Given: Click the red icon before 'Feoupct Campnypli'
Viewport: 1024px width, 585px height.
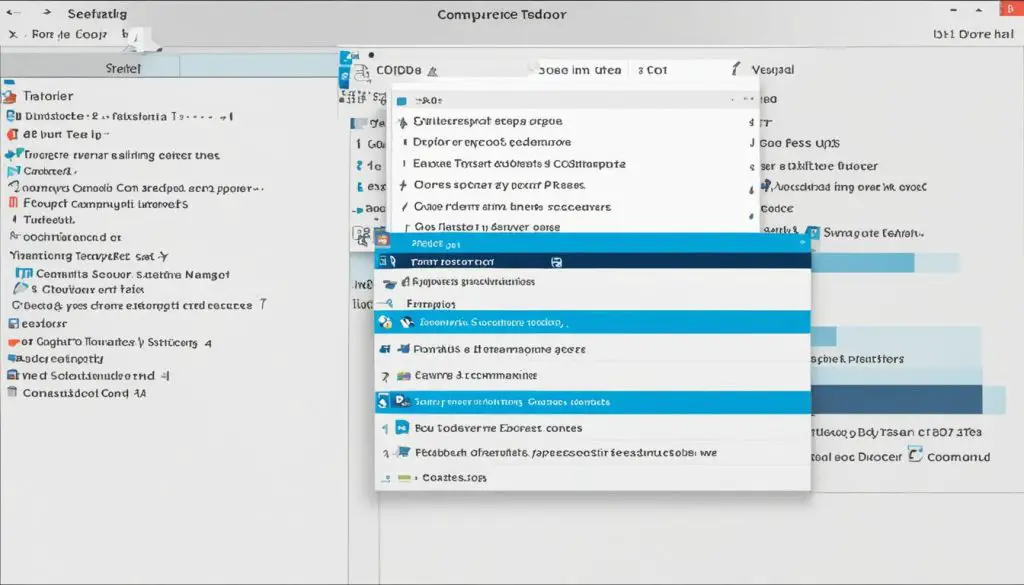Looking at the screenshot, I should click(13, 203).
